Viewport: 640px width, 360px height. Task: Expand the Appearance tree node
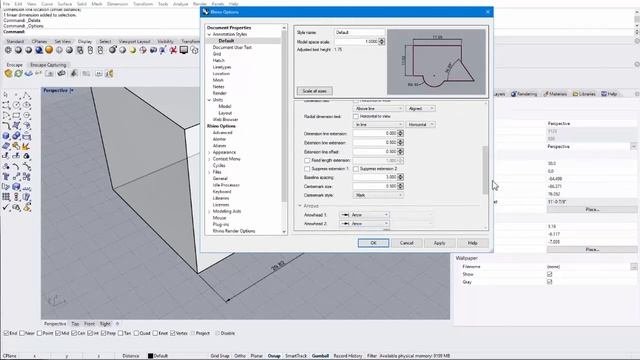209,152
